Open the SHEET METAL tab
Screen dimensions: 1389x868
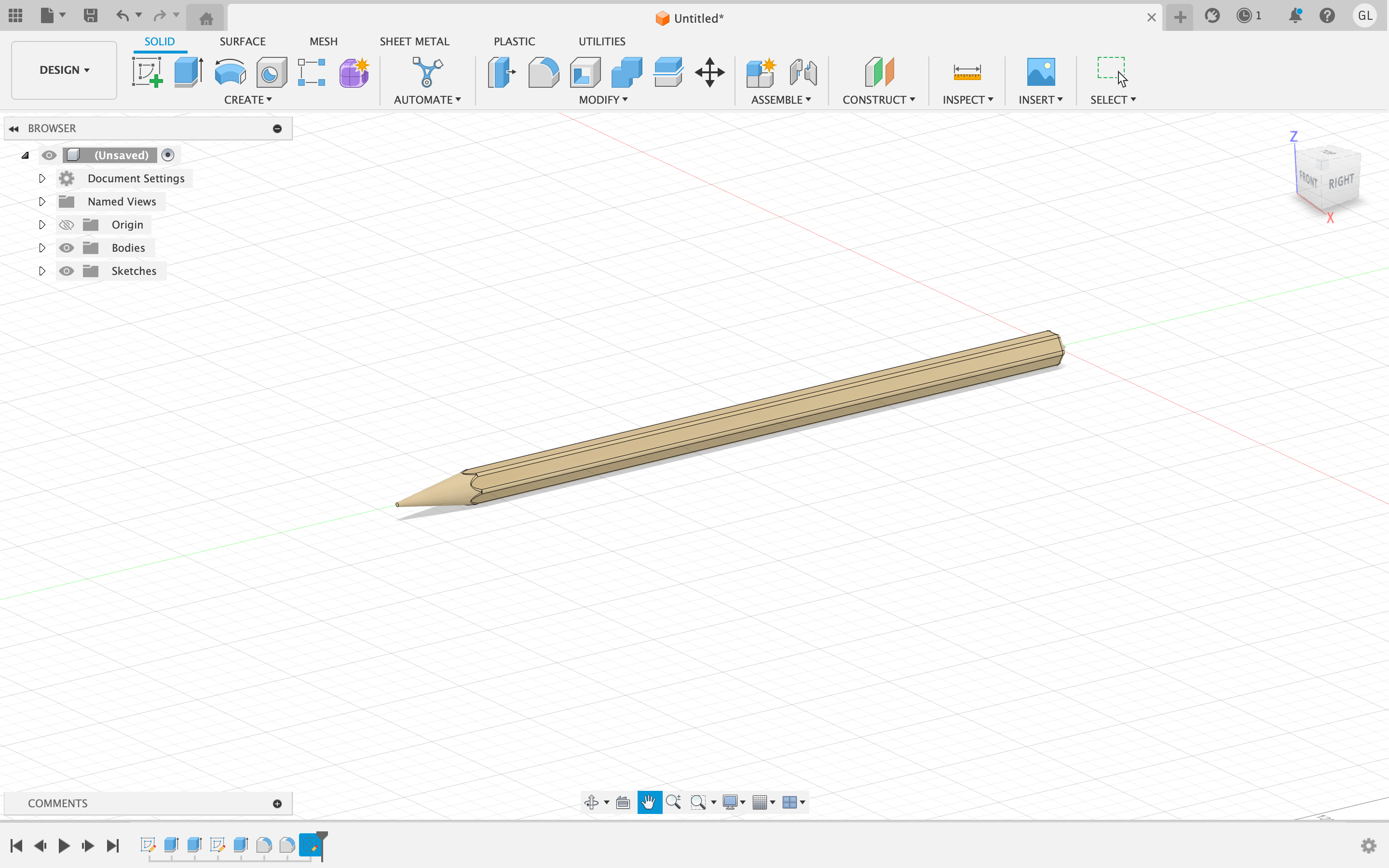pos(414,41)
